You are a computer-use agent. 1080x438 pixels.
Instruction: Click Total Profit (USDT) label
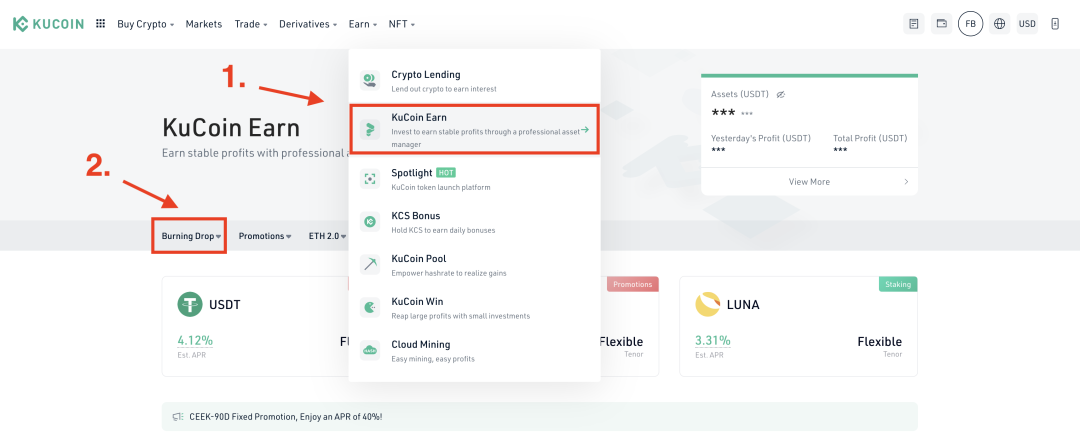click(870, 138)
